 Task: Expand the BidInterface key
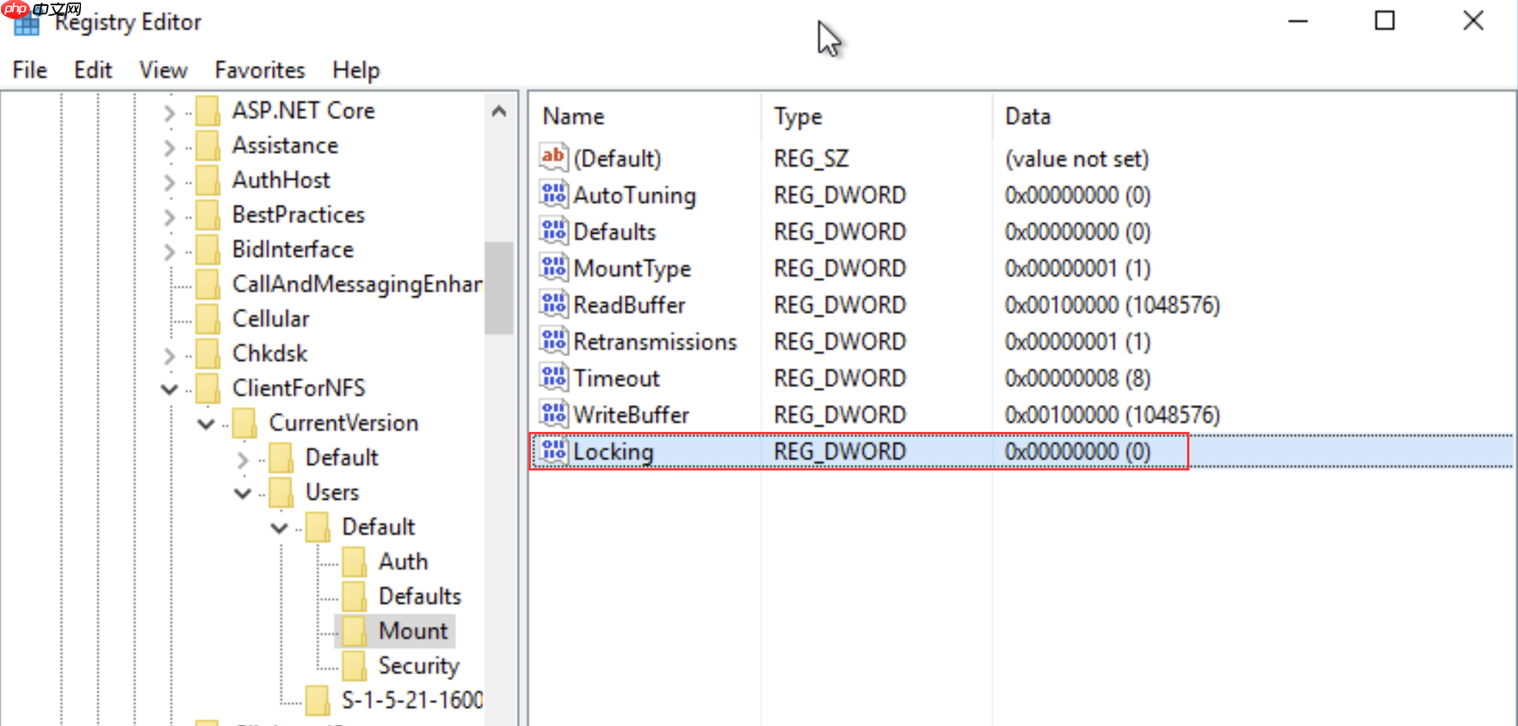click(170, 252)
